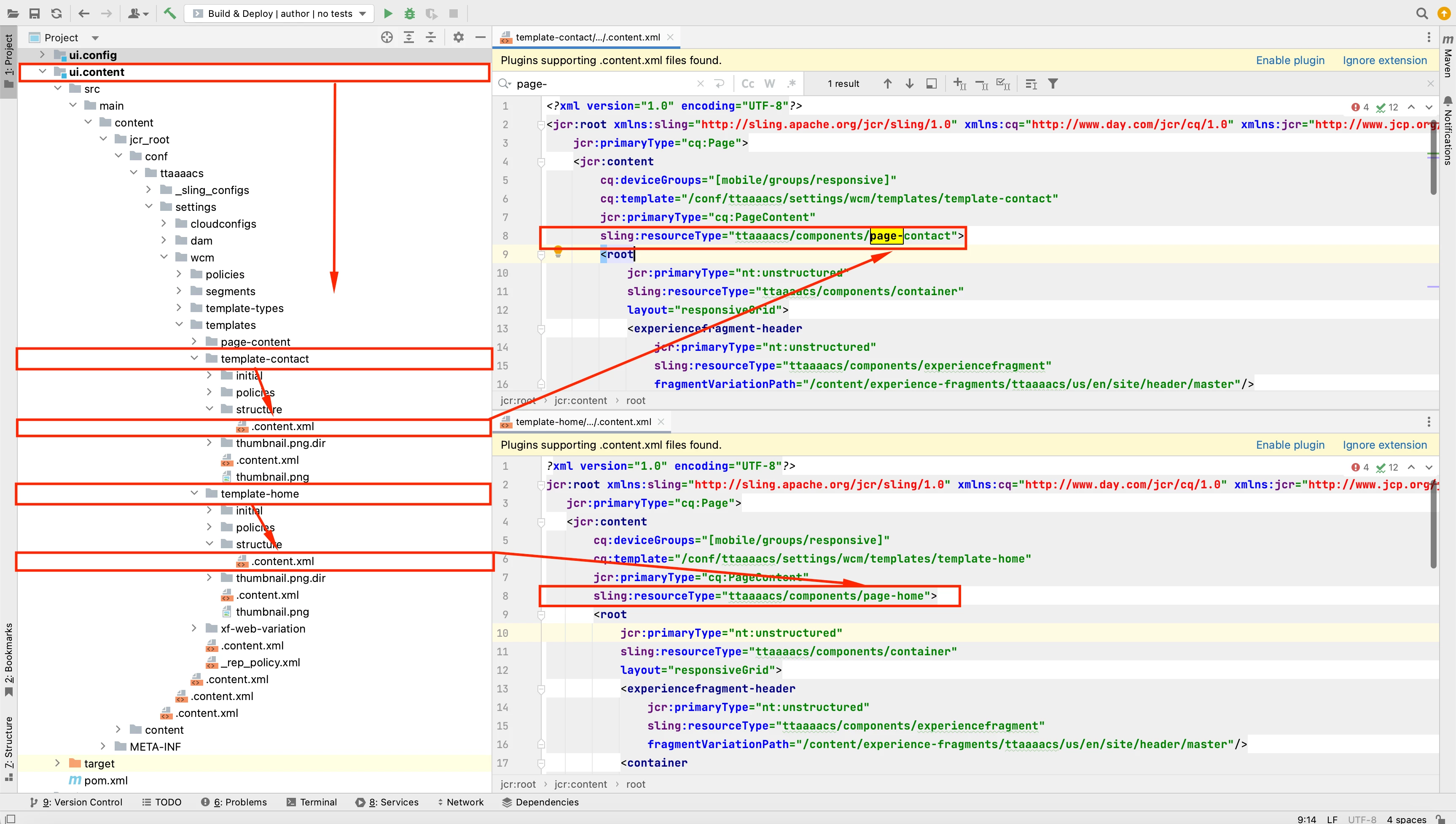Click the Debug bug icon
This screenshot has height=824, width=1456.
coord(410,13)
